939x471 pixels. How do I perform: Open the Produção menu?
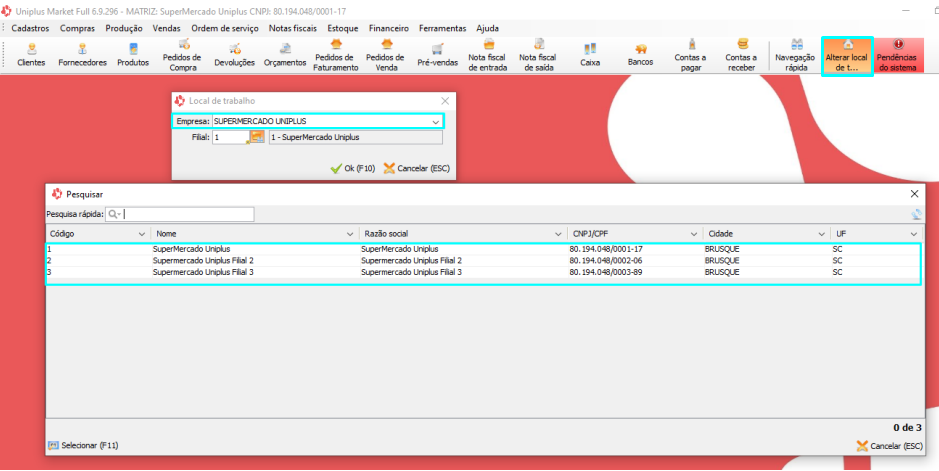124,28
